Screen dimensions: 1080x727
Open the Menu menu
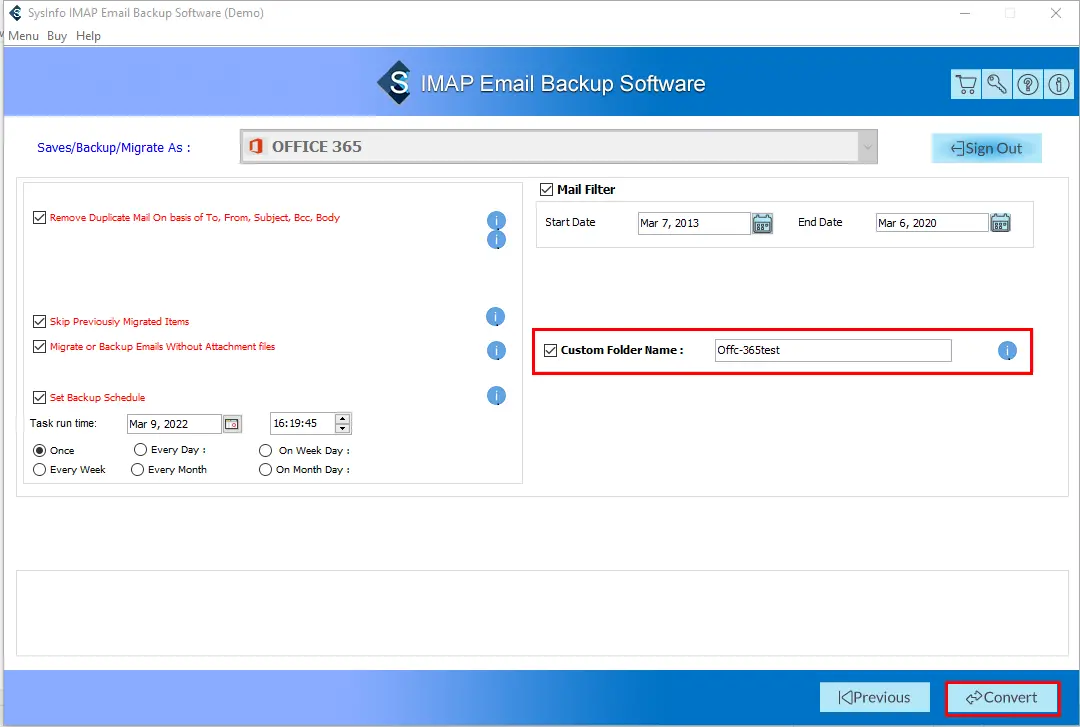point(23,36)
